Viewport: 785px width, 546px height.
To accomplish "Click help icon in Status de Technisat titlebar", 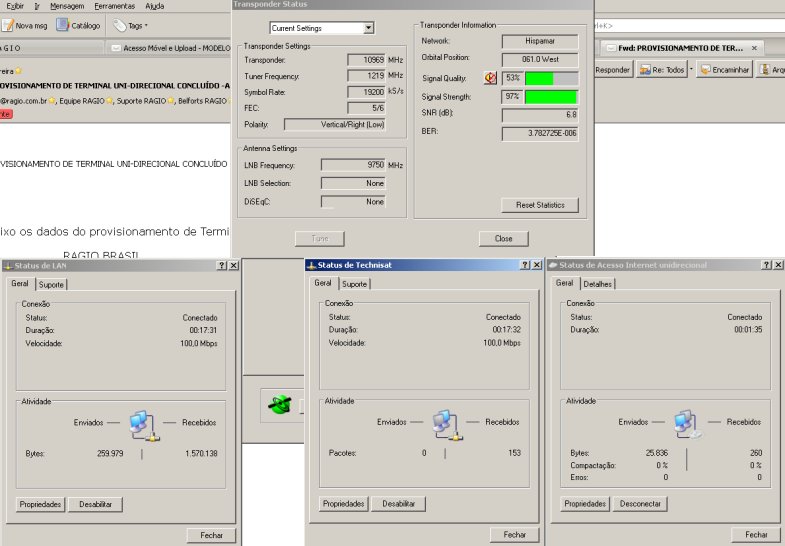I will point(525,265).
